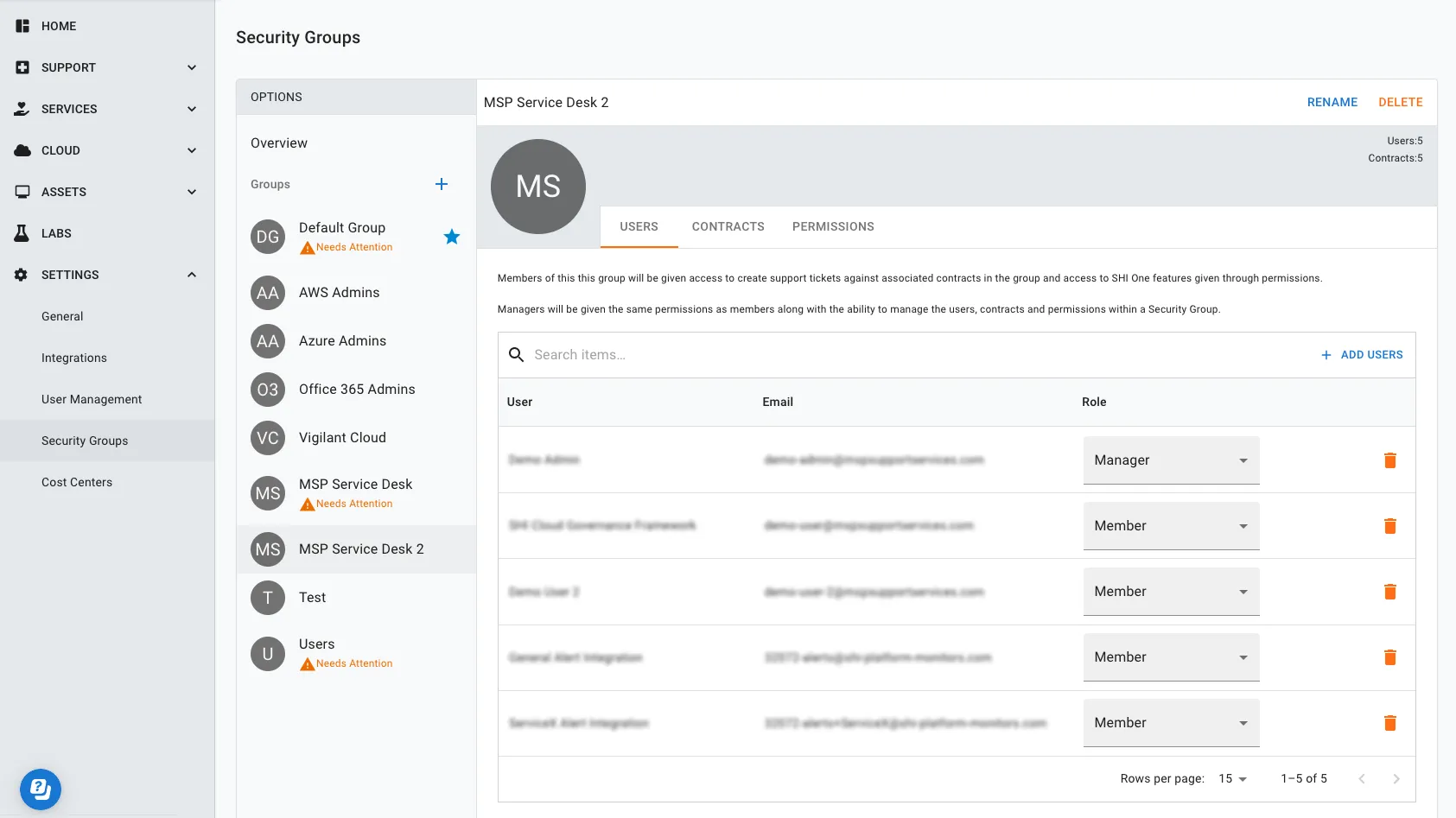Click the trash icon in the last user row
This screenshot has height=818, width=1456.
coord(1390,723)
